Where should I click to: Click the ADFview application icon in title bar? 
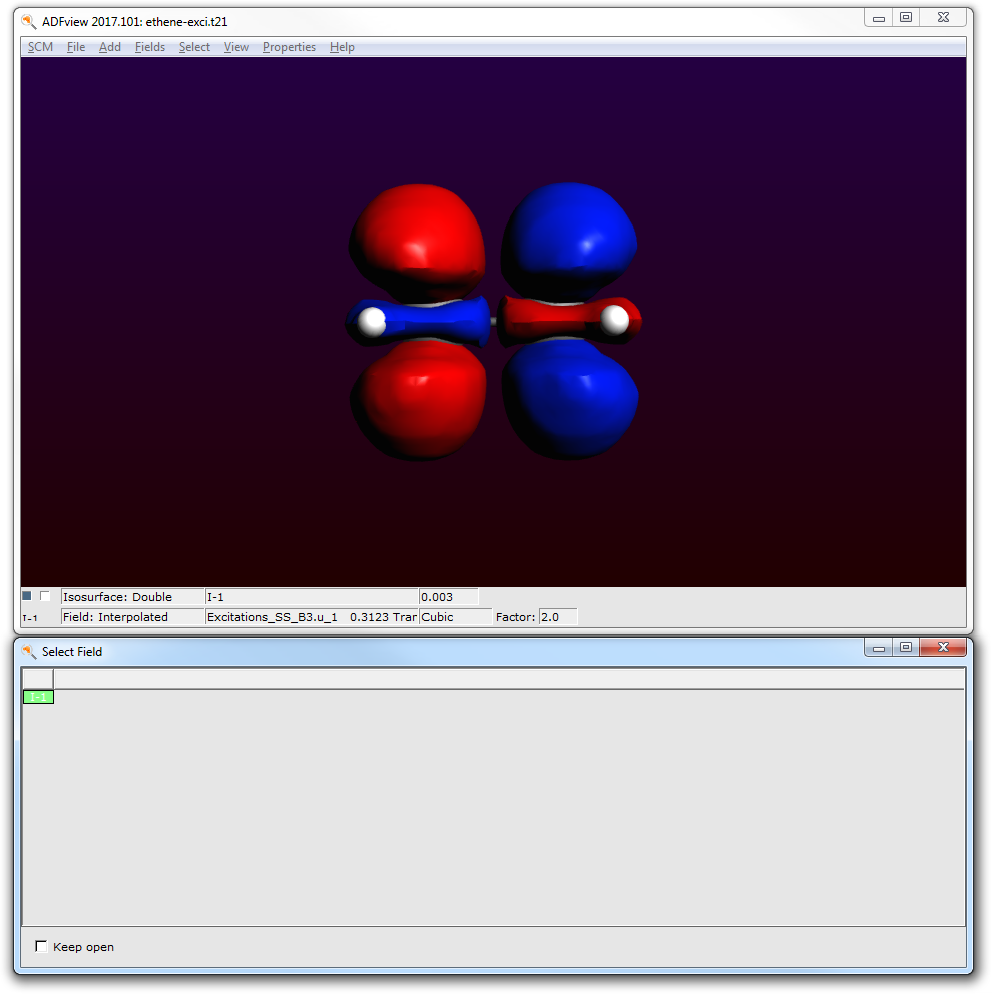tap(29, 22)
